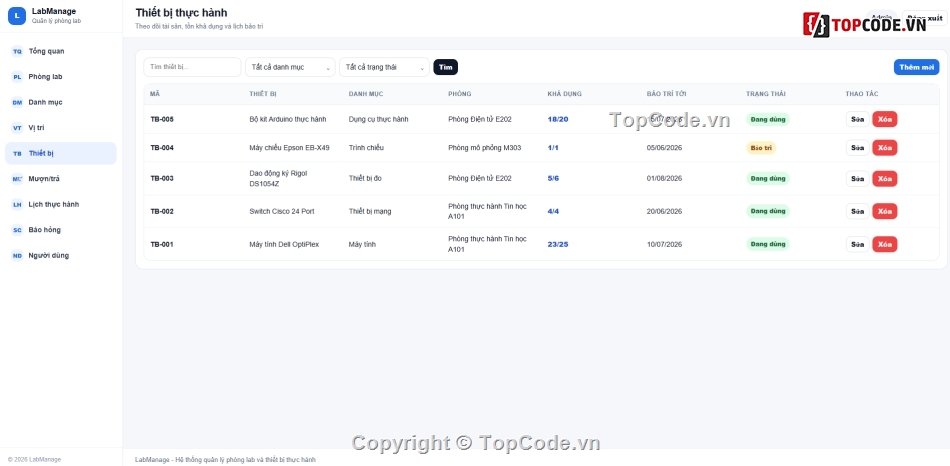
Task: Click the BẢO TRÌ TỚI column header
Action: tap(666, 94)
